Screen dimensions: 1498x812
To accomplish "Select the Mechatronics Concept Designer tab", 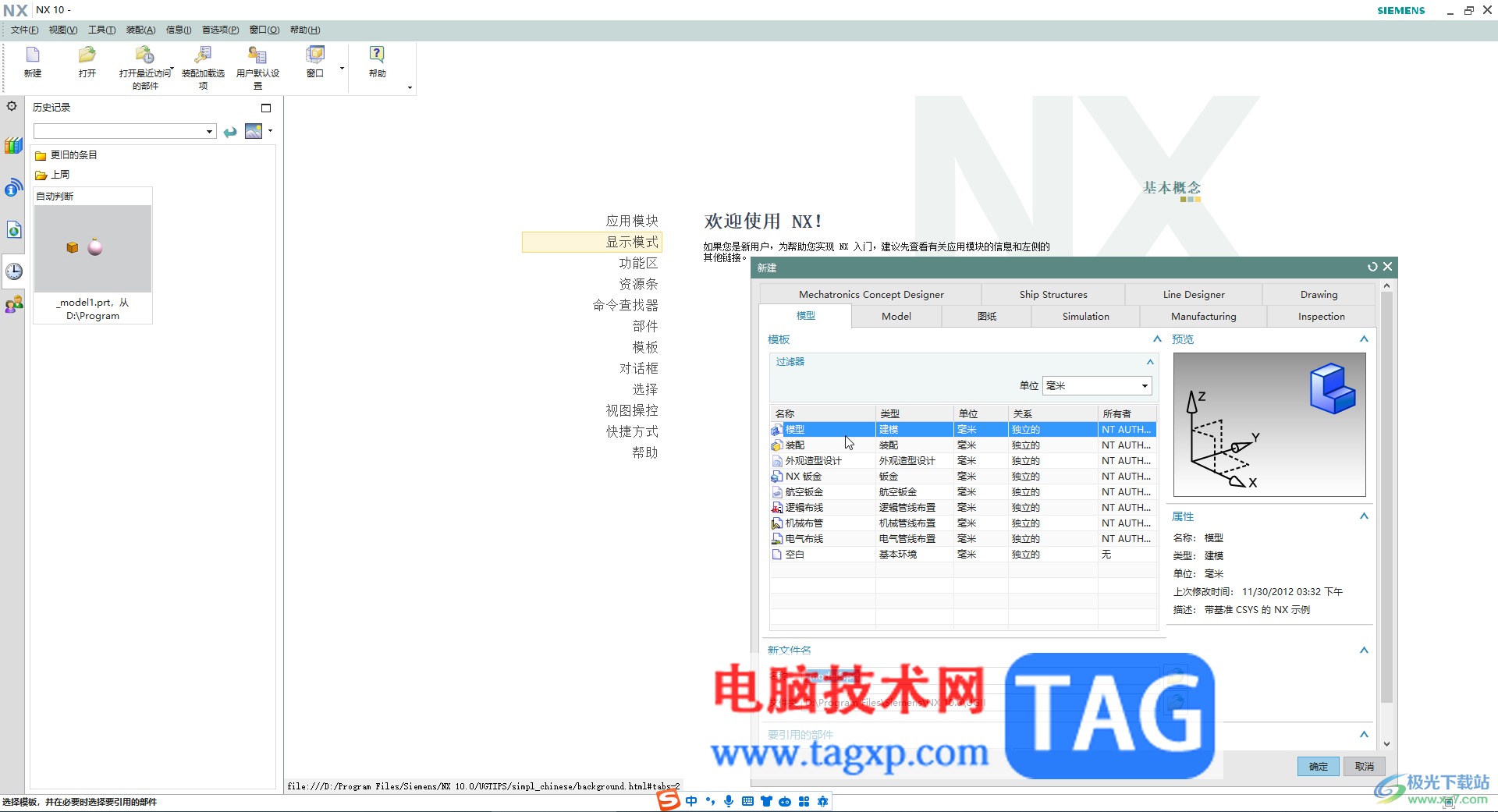I will tap(871, 294).
